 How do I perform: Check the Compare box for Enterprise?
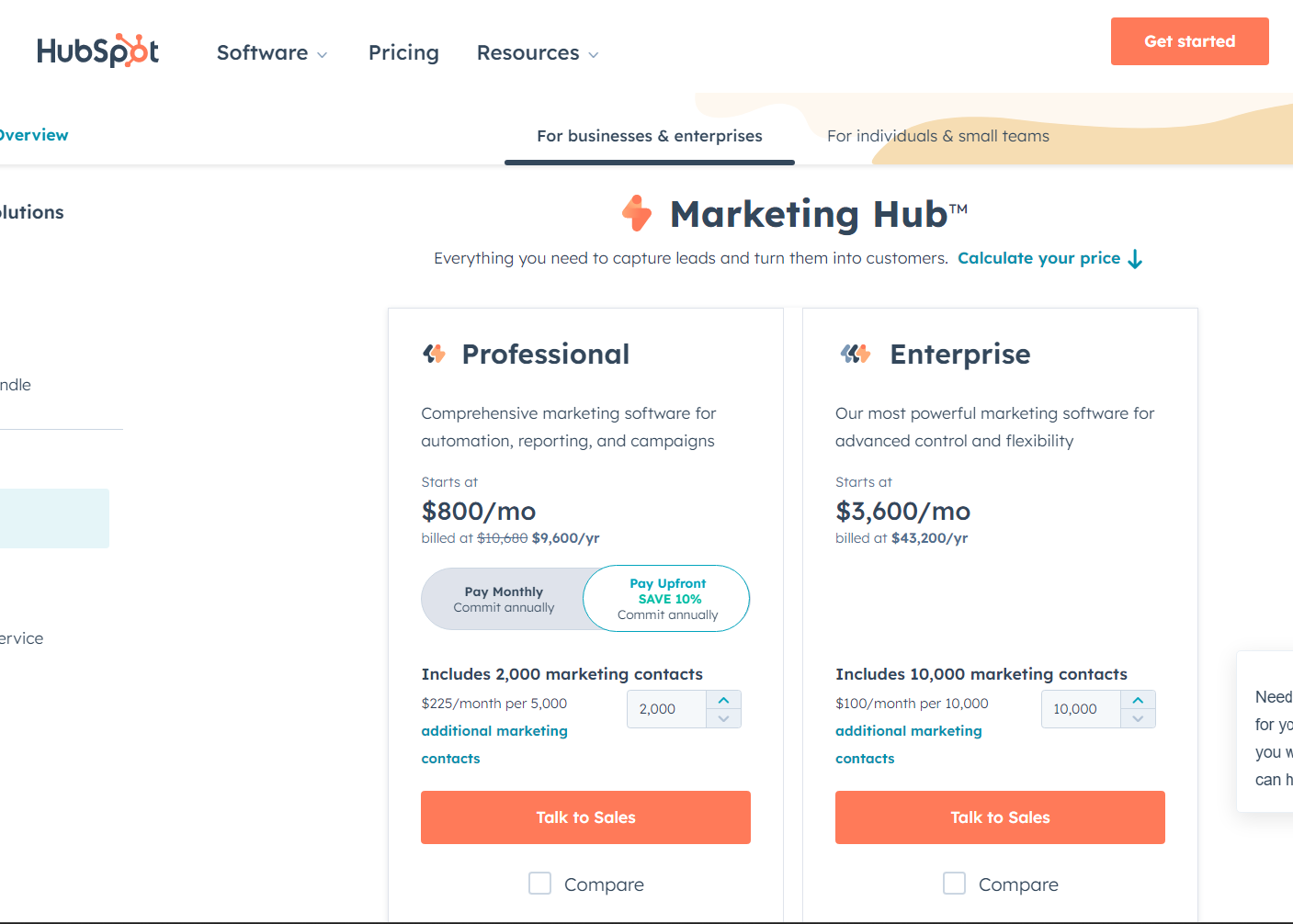click(955, 884)
